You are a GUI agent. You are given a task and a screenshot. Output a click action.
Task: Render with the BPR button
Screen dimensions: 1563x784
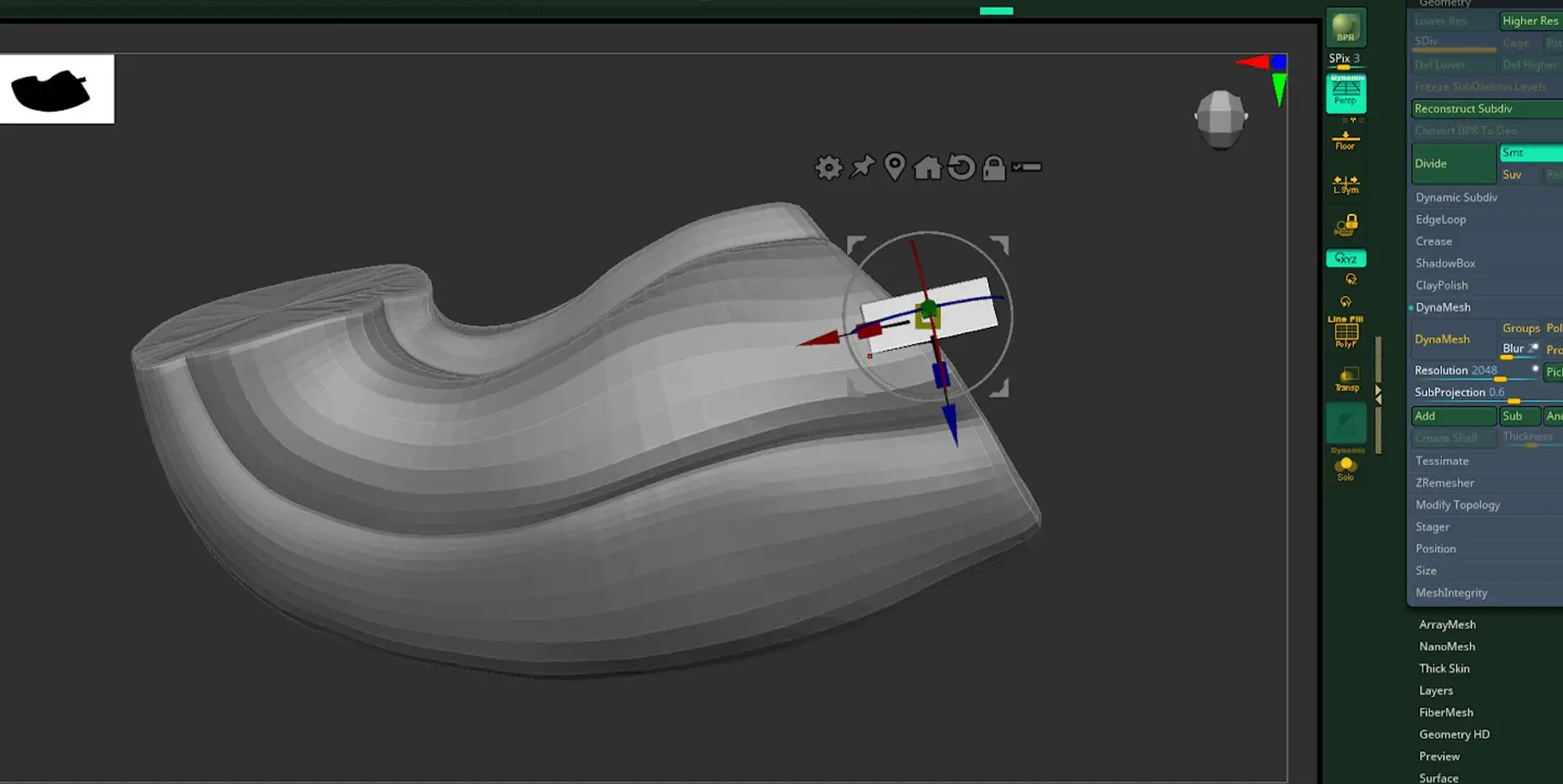[x=1346, y=28]
